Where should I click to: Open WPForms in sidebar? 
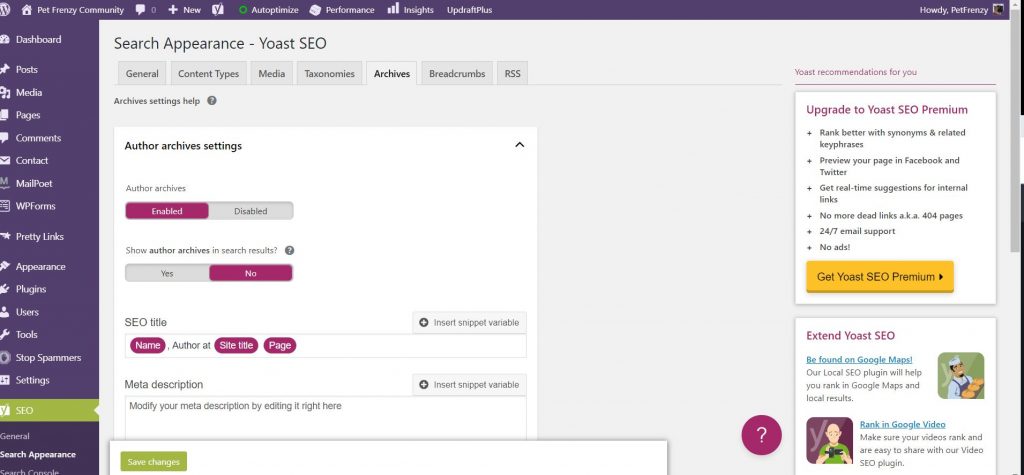pos(35,206)
